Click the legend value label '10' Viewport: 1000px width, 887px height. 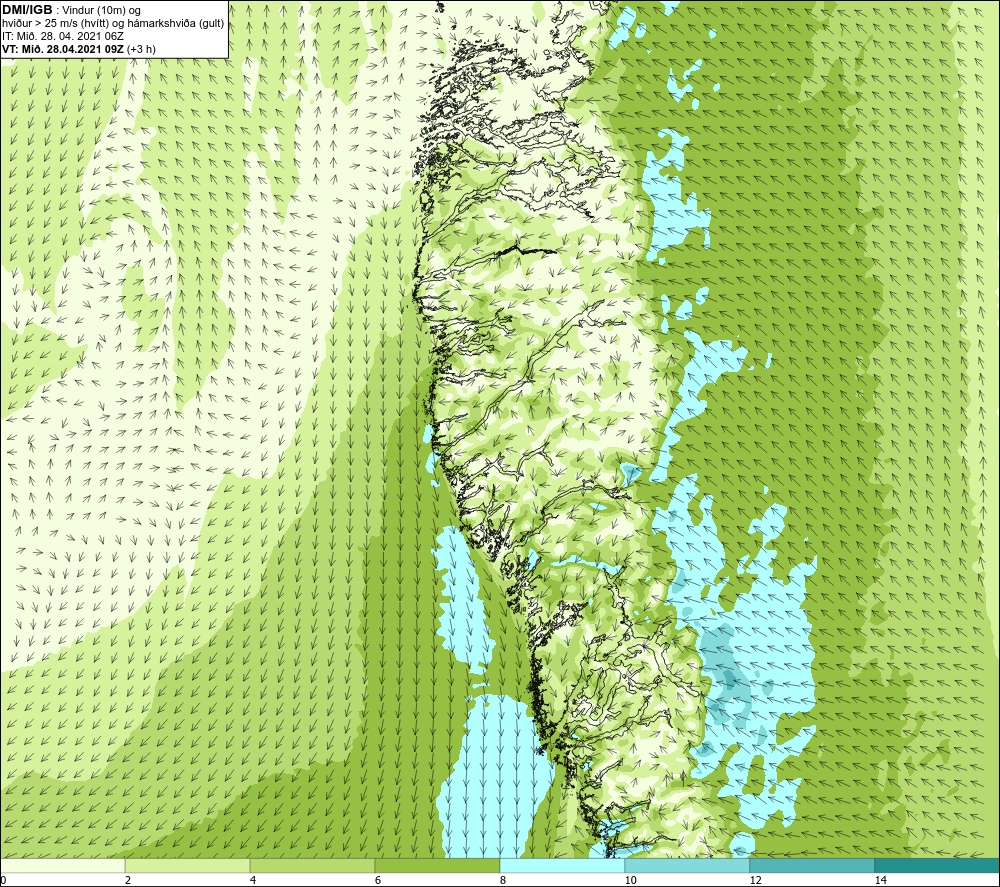[630, 881]
